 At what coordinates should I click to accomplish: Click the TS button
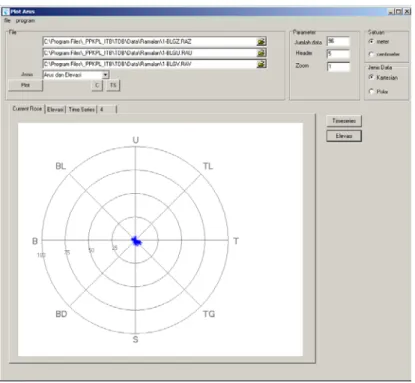[x=113, y=85]
